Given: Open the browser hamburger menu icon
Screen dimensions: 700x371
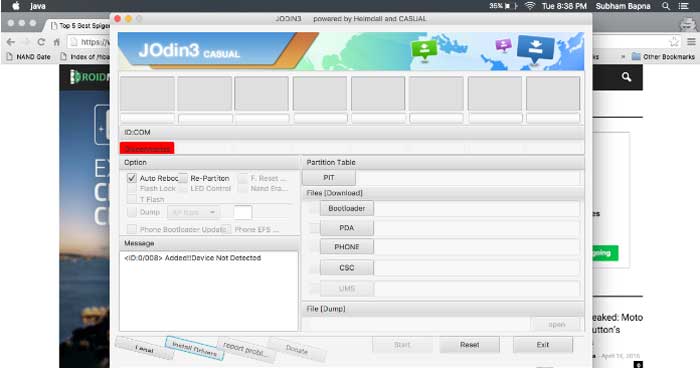Looking at the screenshot, I should point(691,42).
